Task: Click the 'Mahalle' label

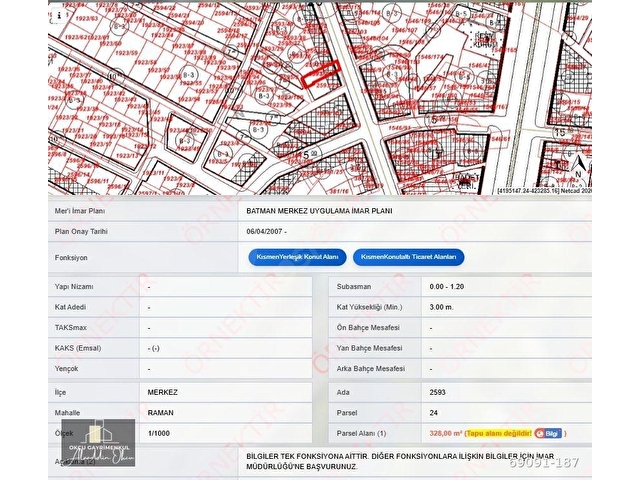Action: [x=67, y=413]
